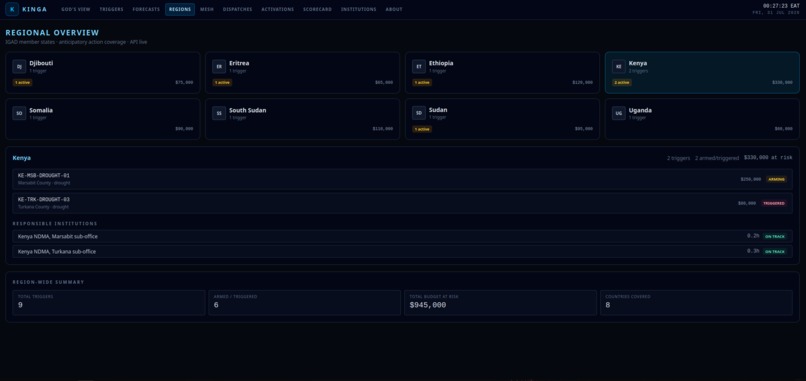
Task: Click the ER country code badge
Action: pos(219,66)
